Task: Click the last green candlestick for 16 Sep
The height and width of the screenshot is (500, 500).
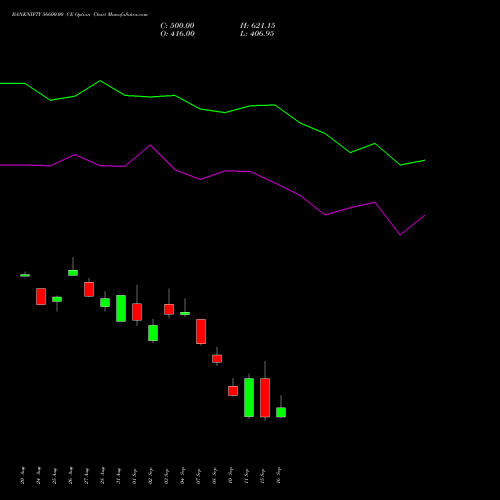Action: (281, 412)
